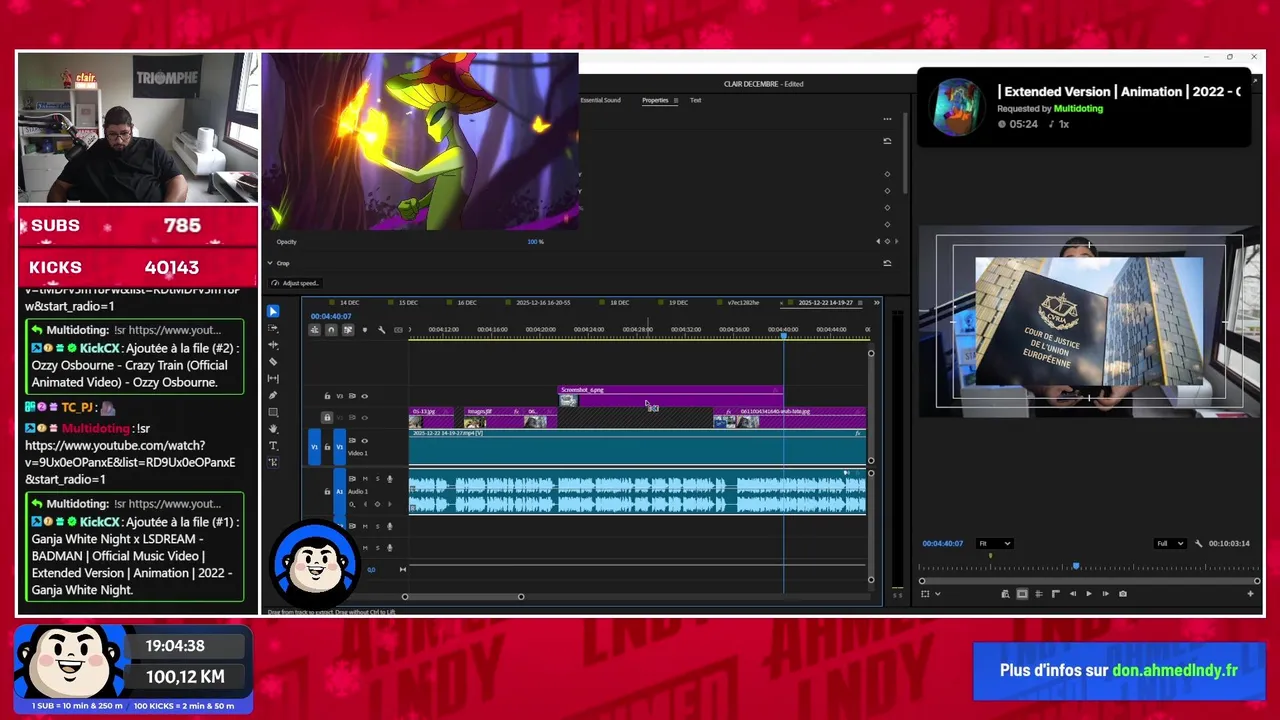Image resolution: width=1280 pixels, height=720 pixels.
Task: Select the Hand tool
Action: click(x=273, y=429)
